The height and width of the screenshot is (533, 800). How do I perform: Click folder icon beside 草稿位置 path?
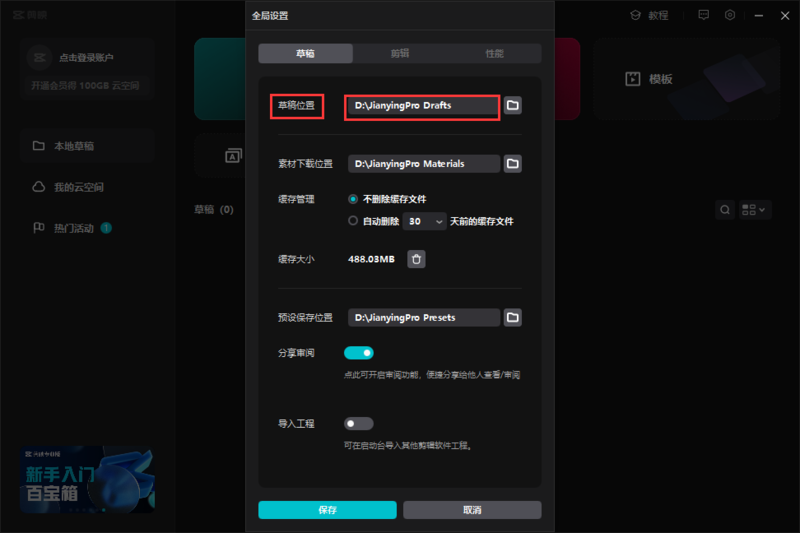512,105
